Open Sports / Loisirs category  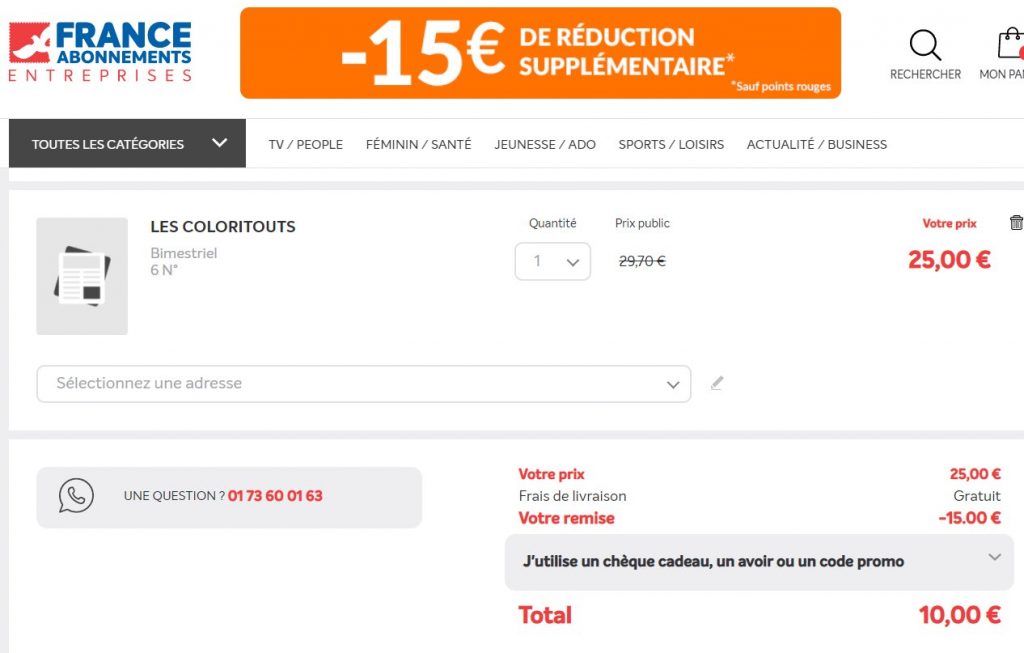click(x=671, y=145)
